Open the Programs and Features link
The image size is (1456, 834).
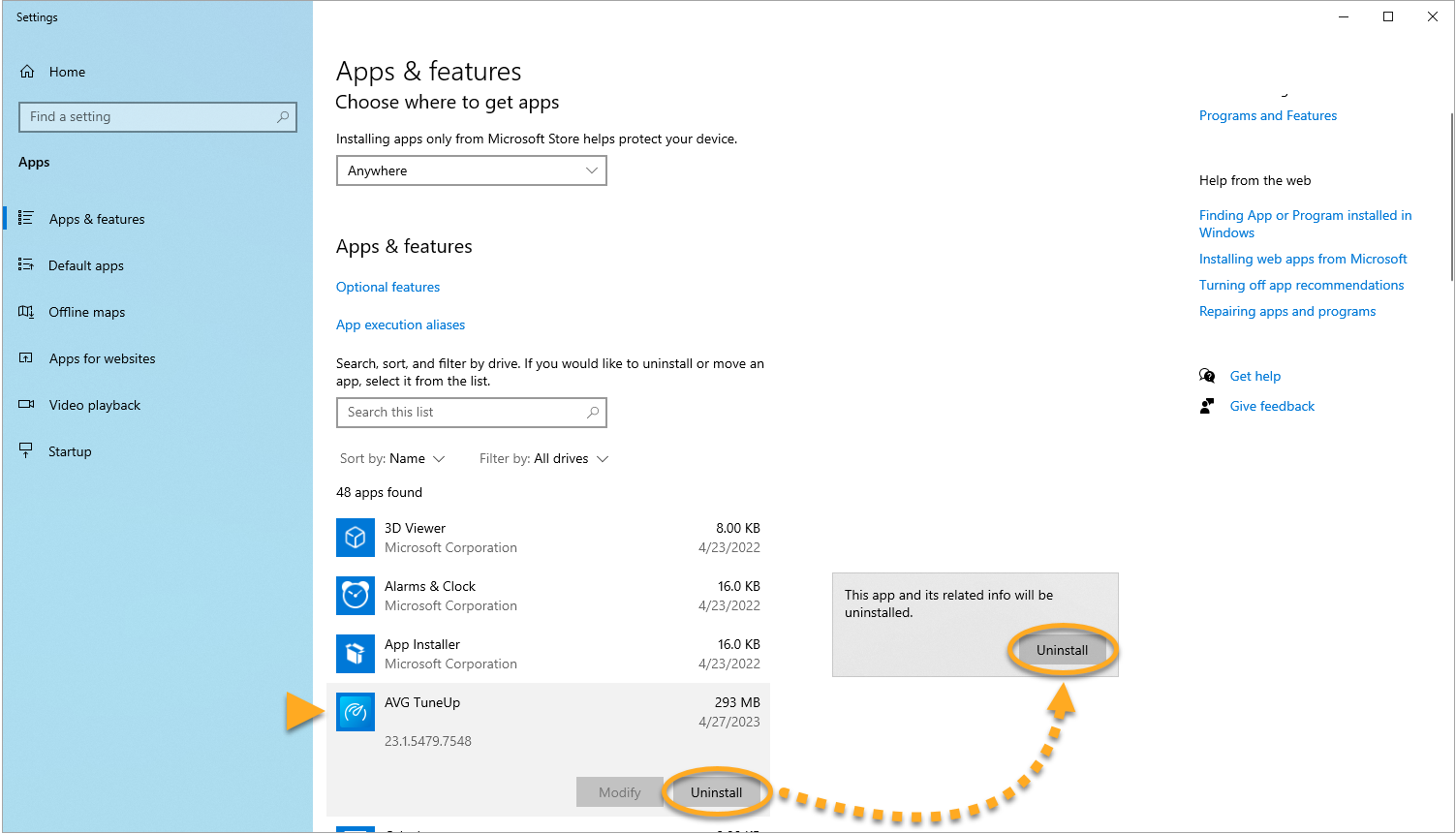click(1267, 116)
